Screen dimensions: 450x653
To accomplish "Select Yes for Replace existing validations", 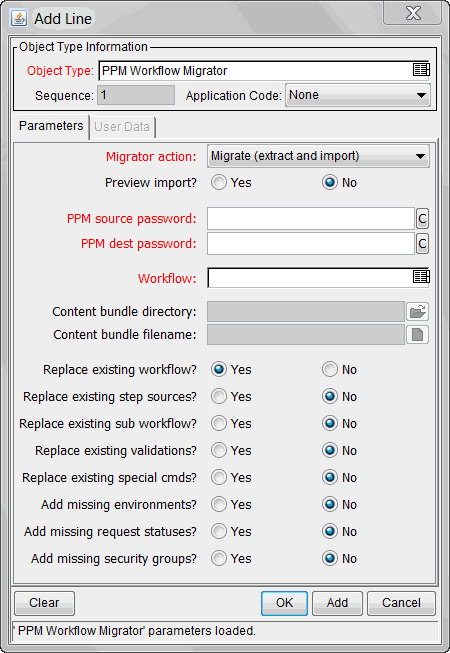I will tap(219, 451).
